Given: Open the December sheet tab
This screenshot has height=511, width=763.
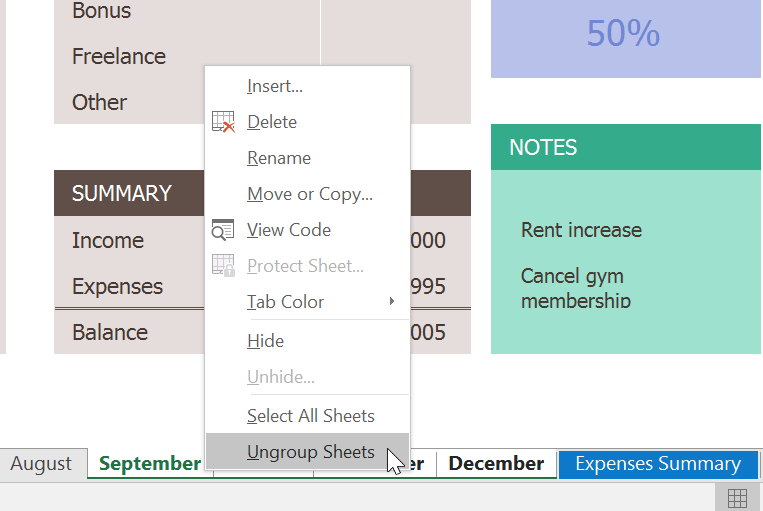Looking at the screenshot, I should point(496,464).
